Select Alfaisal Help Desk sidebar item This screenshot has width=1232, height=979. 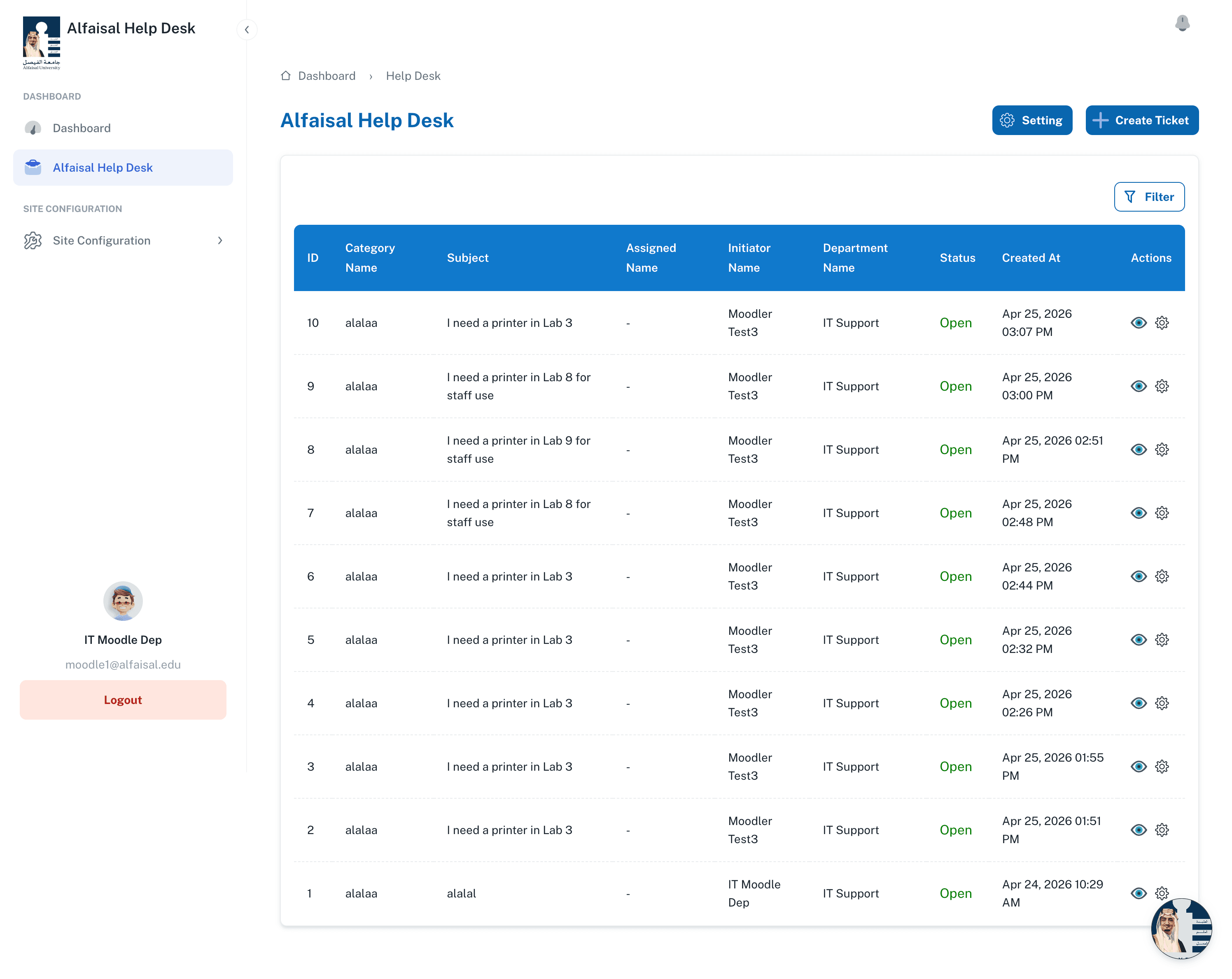[123, 168]
